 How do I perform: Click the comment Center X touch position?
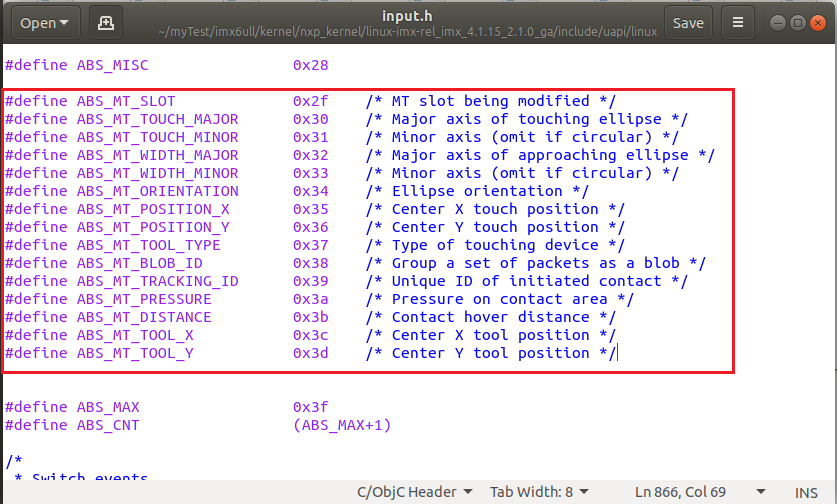[x=495, y=209]
